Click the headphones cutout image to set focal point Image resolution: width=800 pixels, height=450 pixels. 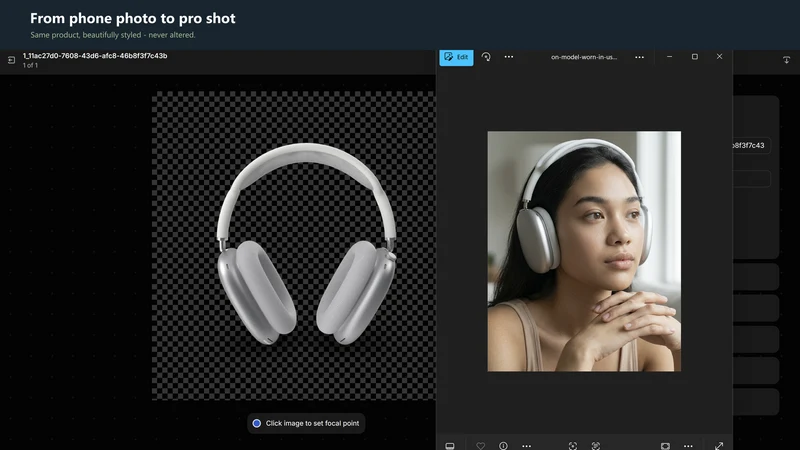click(x=307, y=244)
